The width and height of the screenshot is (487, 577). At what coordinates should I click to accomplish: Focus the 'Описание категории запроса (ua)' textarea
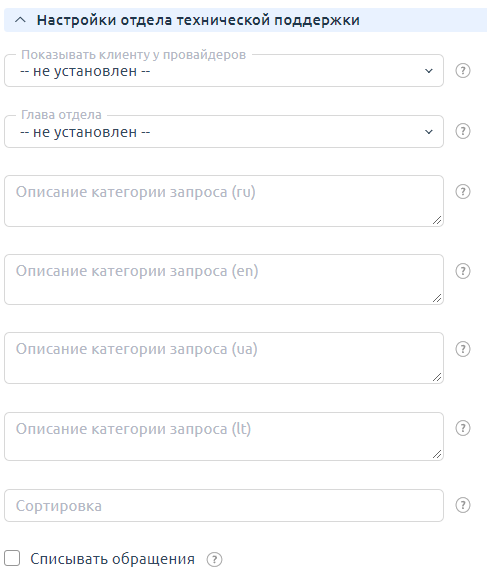pyautogui.click(x=224, y=358)
